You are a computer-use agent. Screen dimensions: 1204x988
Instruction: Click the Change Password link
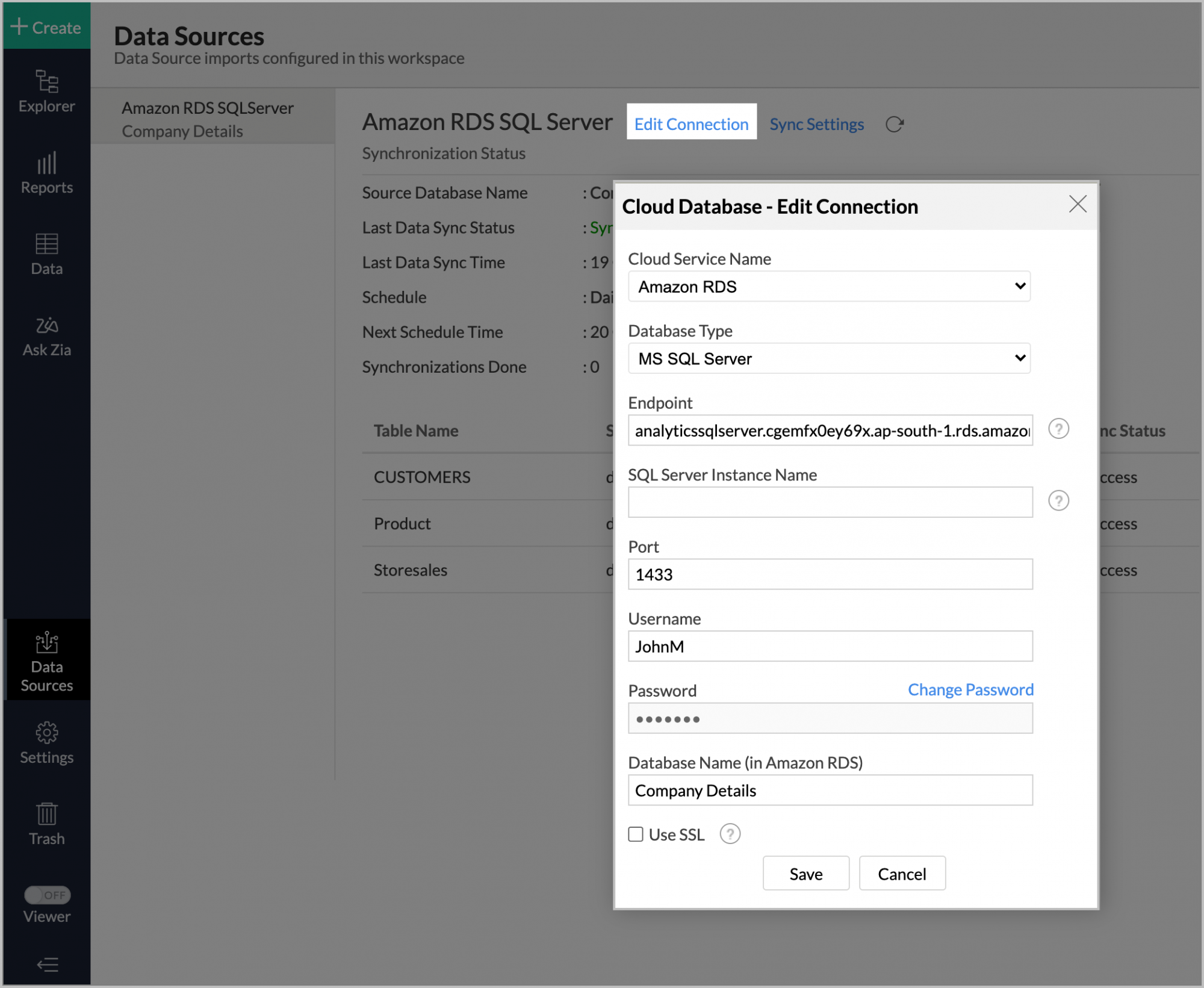coord(970,689)
